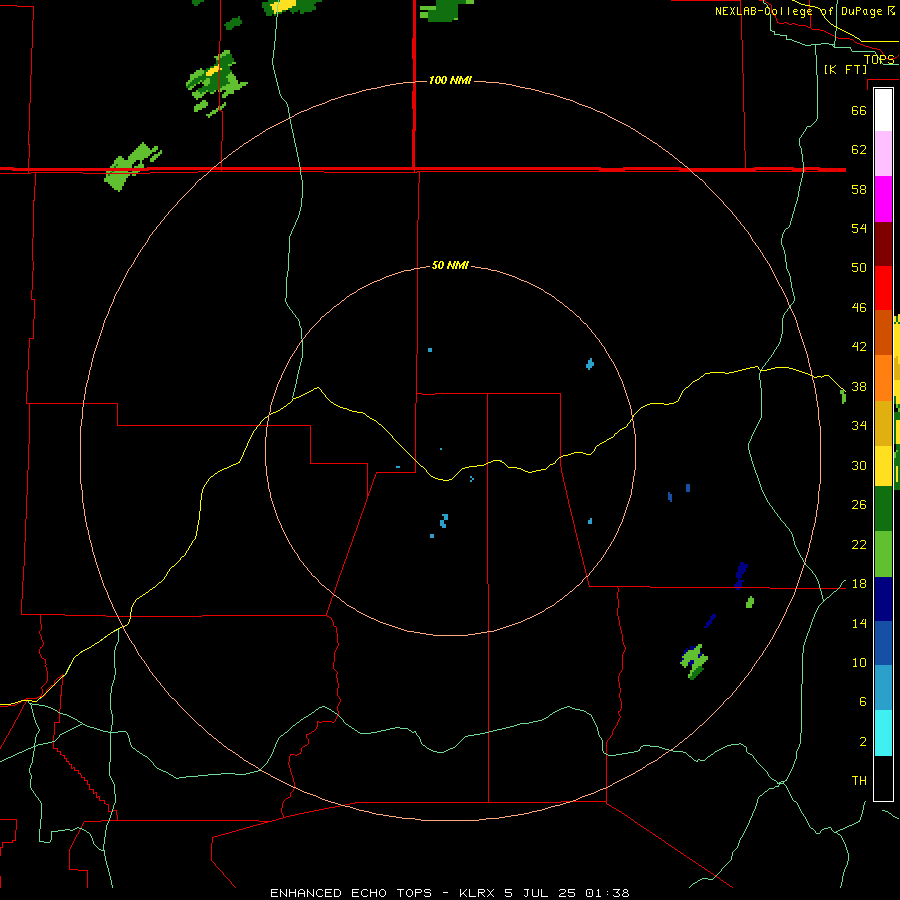The width and height of the screenshot is (900, 900).
Task: Pick the dark orange legend band
Action: click(x=883, y=333)
